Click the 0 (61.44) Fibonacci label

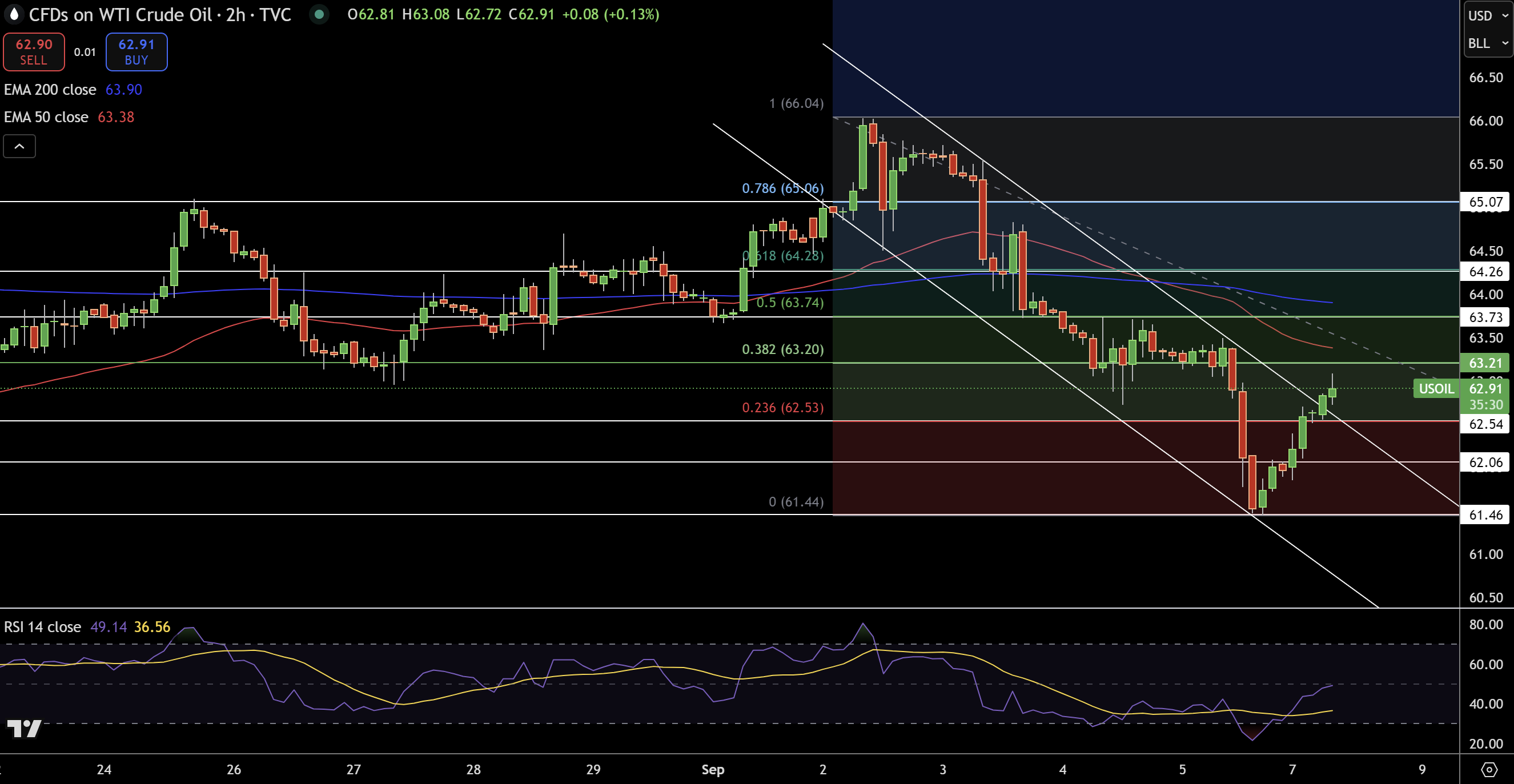(796, 502)
